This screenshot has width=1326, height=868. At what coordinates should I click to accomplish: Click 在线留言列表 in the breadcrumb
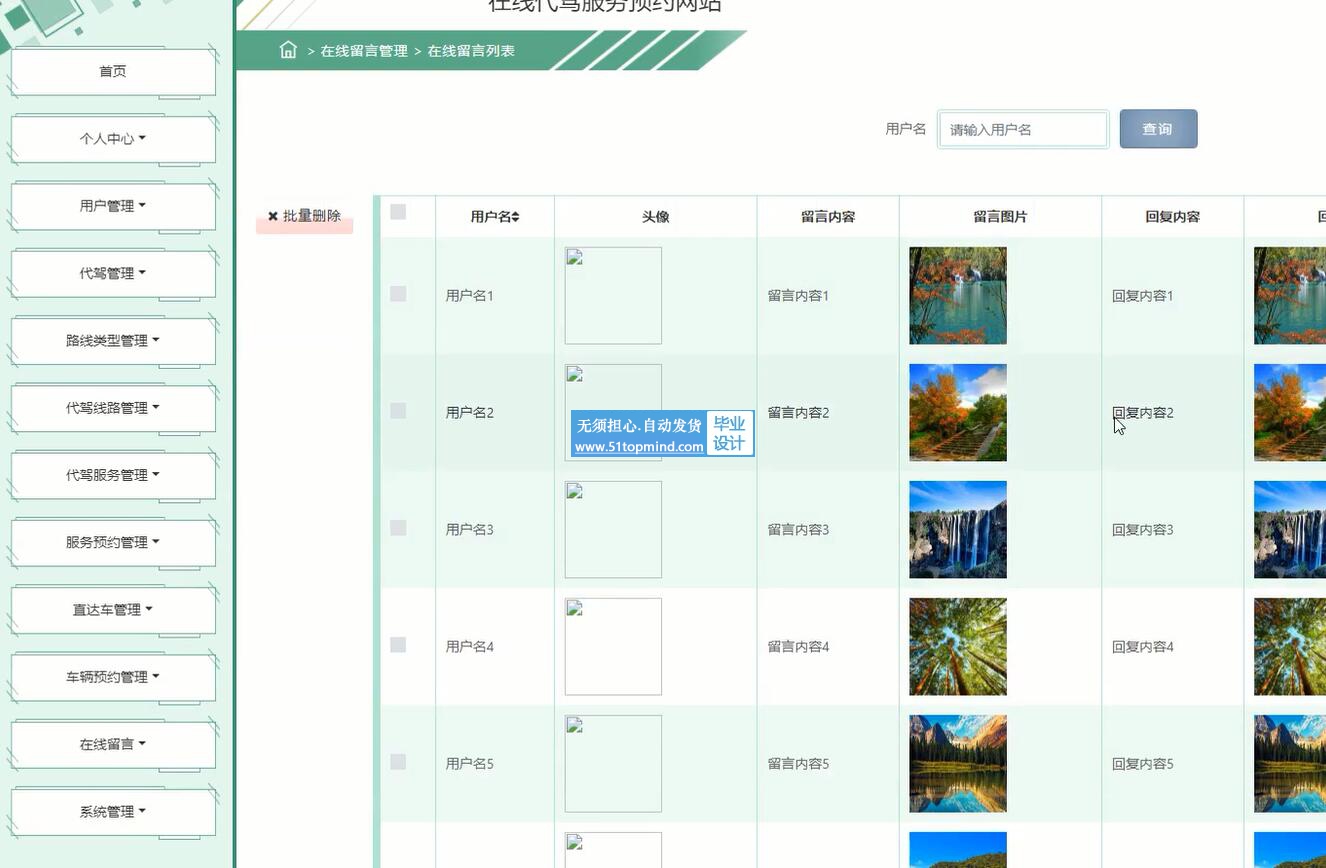point(471,51)
